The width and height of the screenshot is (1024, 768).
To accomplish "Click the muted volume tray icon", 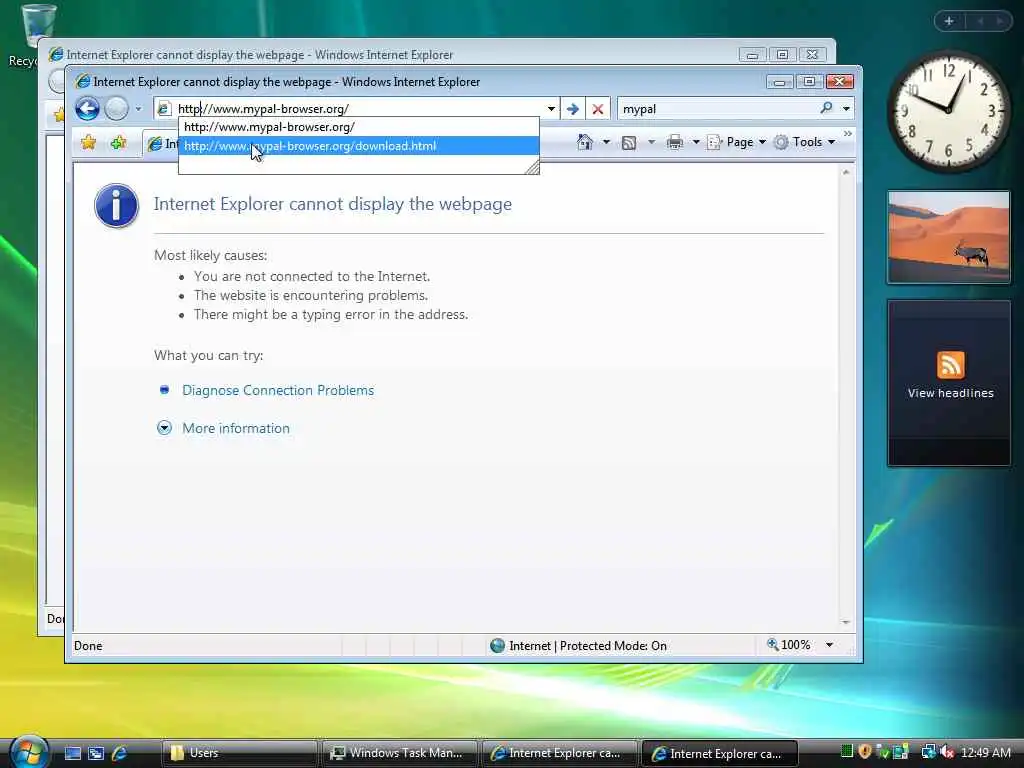I will pos(946,752).
